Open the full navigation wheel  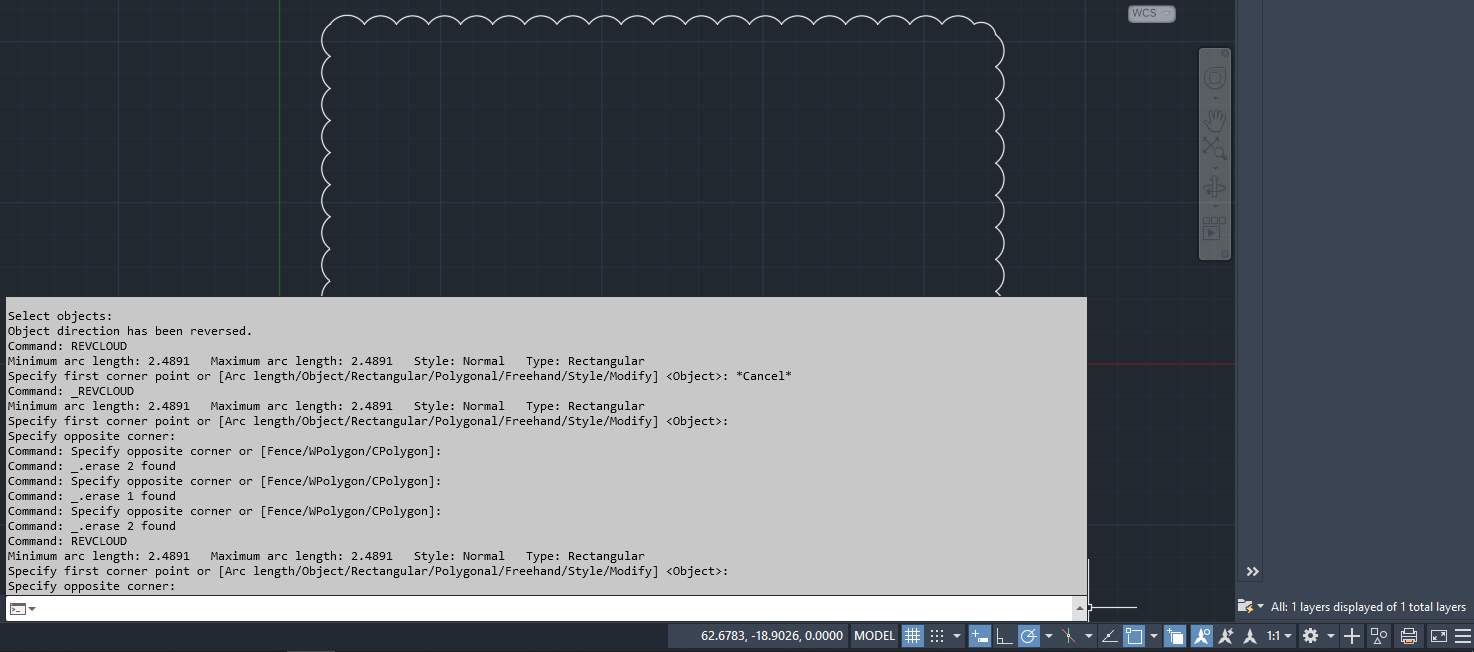pyautogui.click(x=1215, y=77)
